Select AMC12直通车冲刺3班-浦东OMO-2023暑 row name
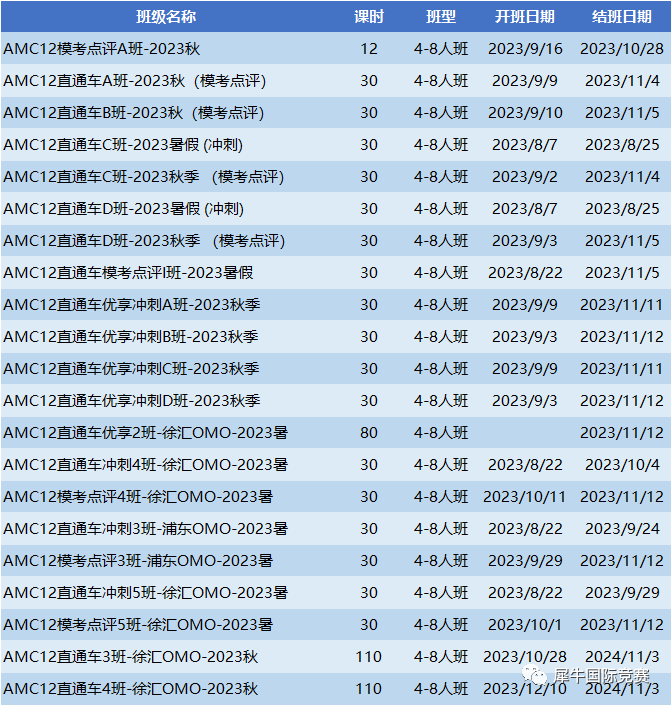671x705 pixels. tap(145, 529)
